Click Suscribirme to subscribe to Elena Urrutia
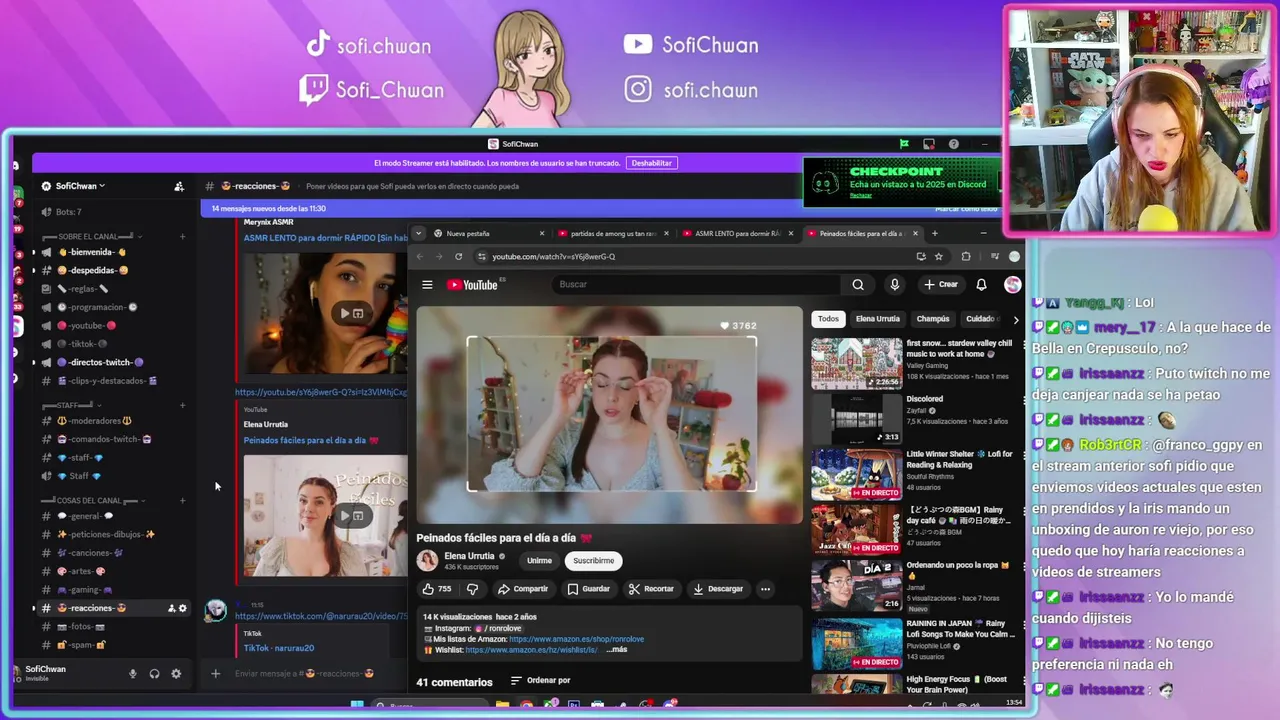 (x=593, y=561)
